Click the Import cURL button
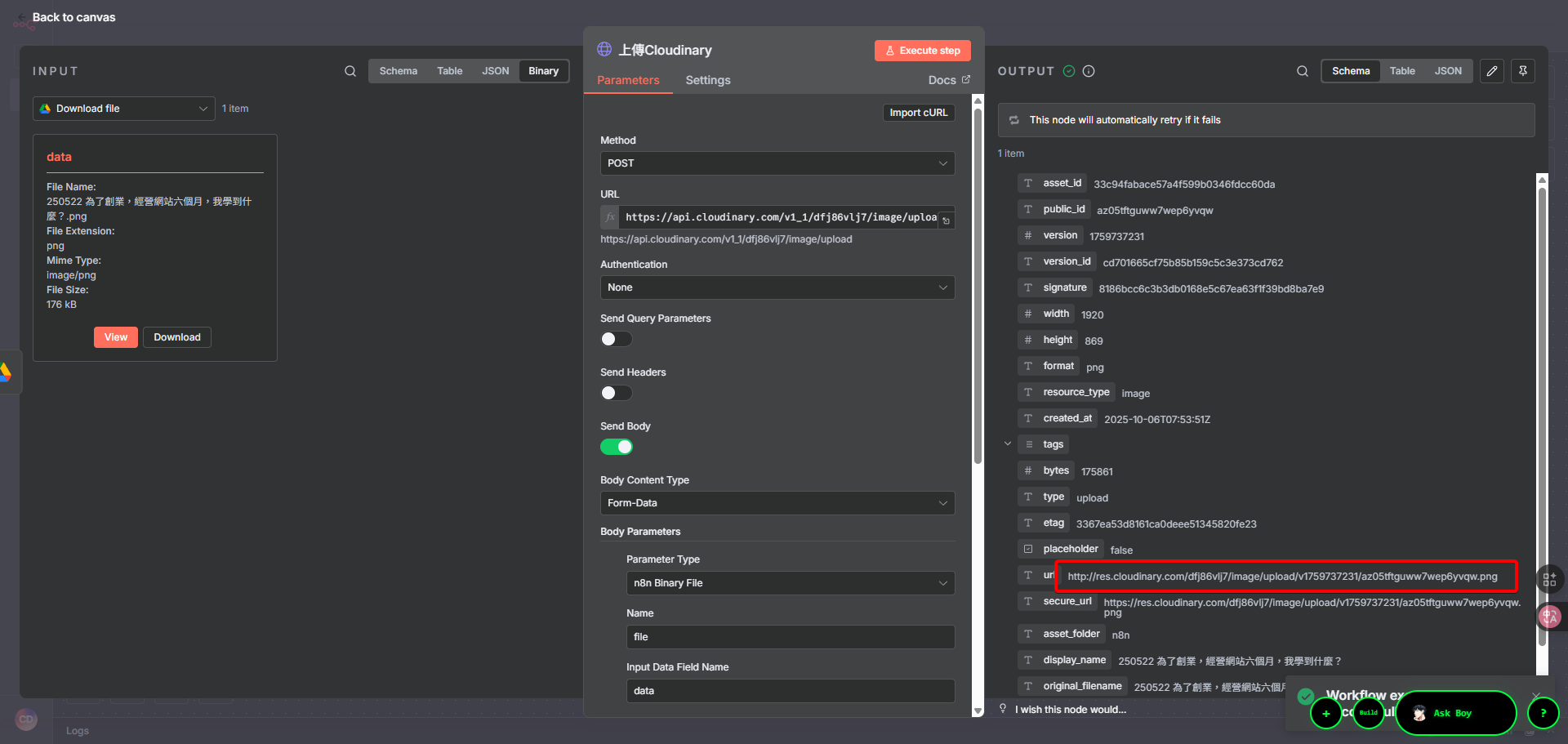 [x=918, y=113]
